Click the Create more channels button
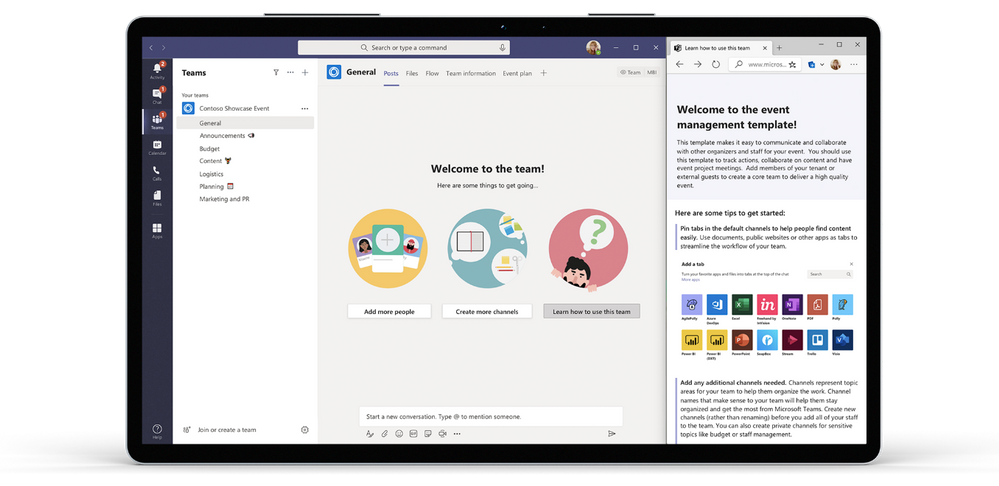 tap(487, 311)
